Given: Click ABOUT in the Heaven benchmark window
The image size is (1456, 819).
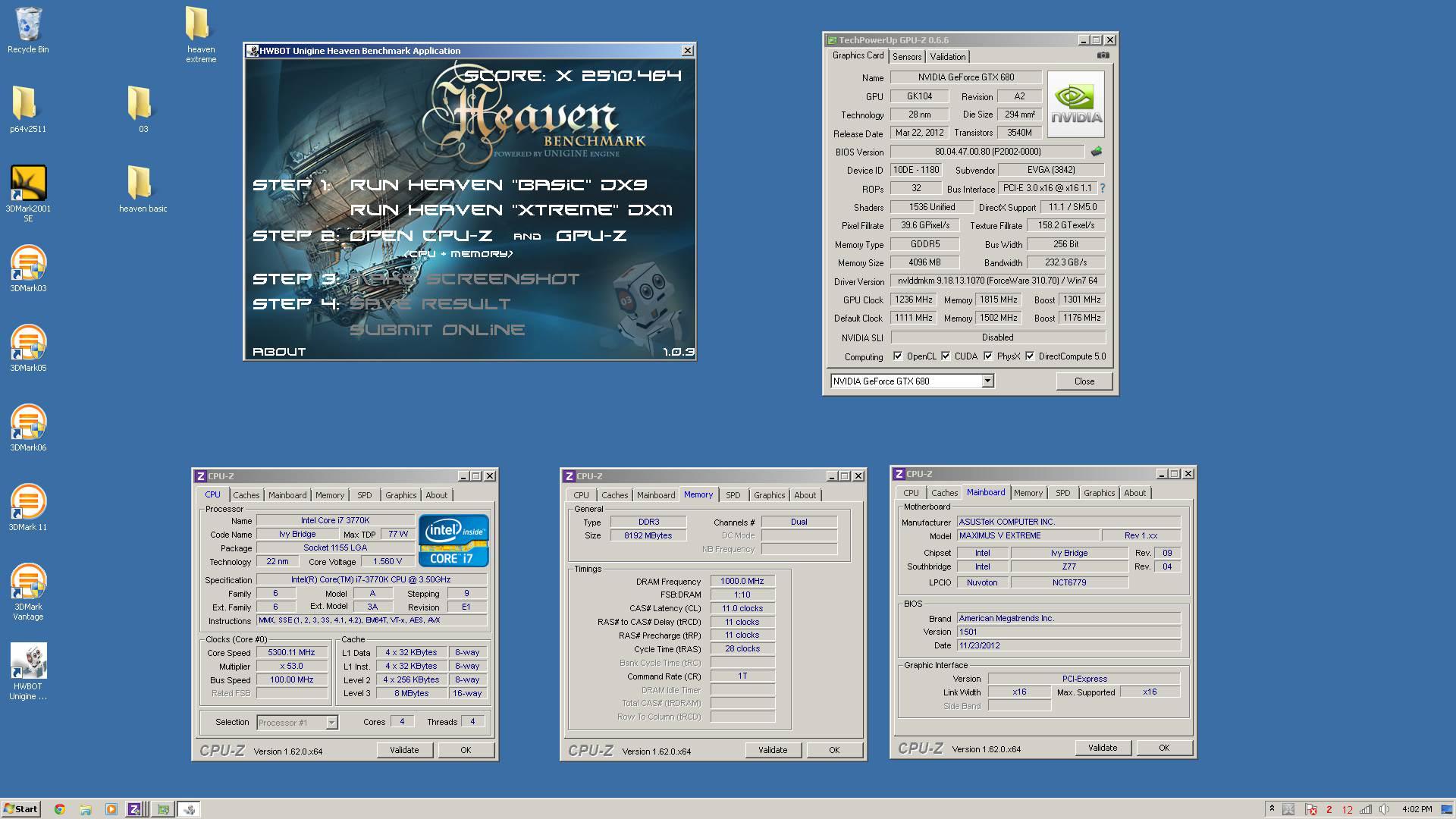Looking at the screenshot, I should pyautogui.click(x=279, y=352).
